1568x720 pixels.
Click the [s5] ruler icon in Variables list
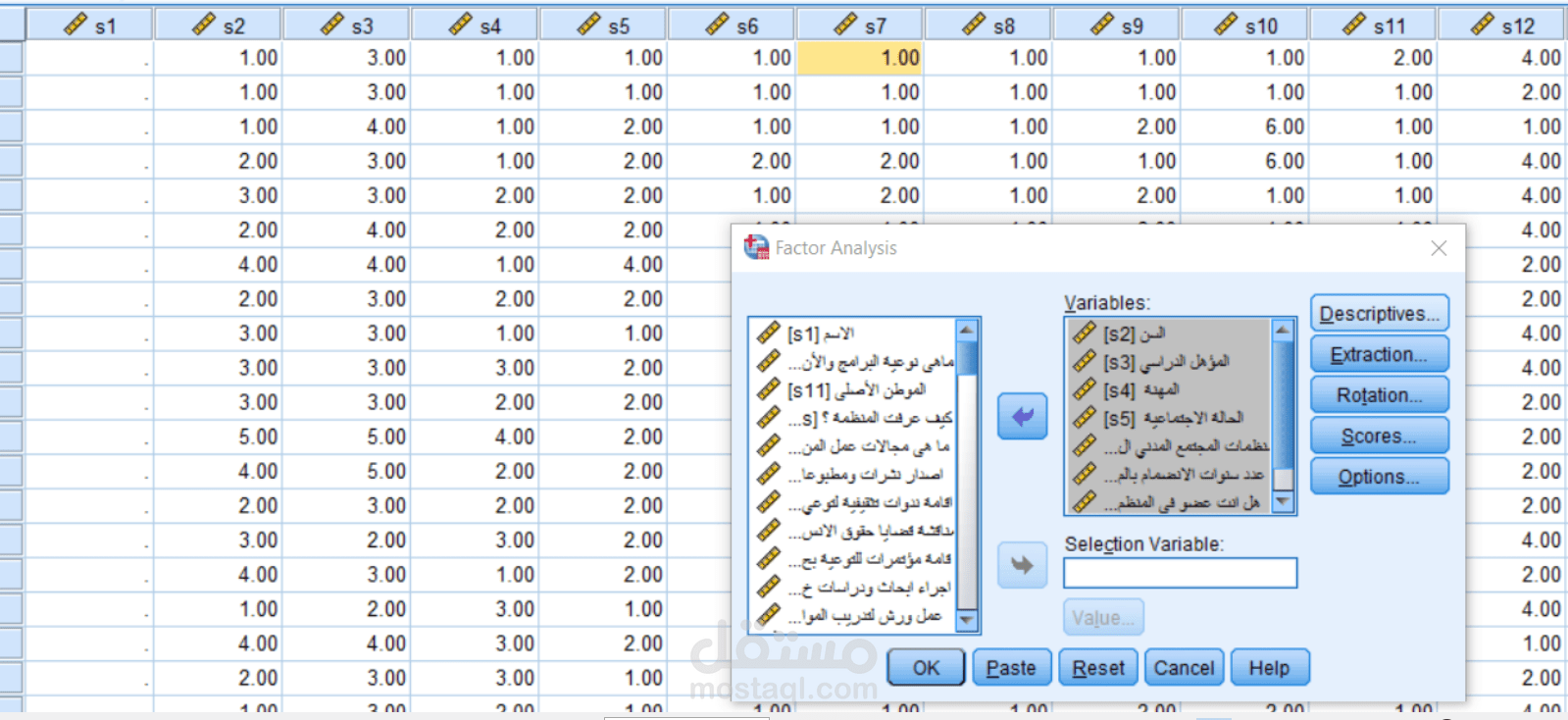pyautogui.click(x=1085, y=418)
